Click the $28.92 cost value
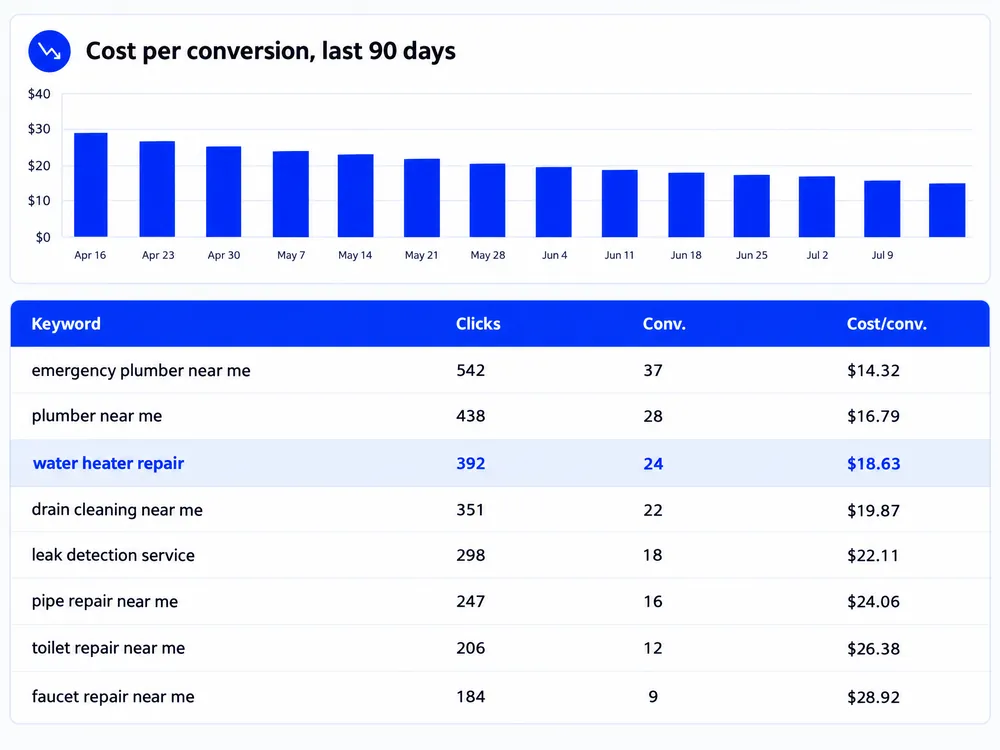 (x=873, y=697)
